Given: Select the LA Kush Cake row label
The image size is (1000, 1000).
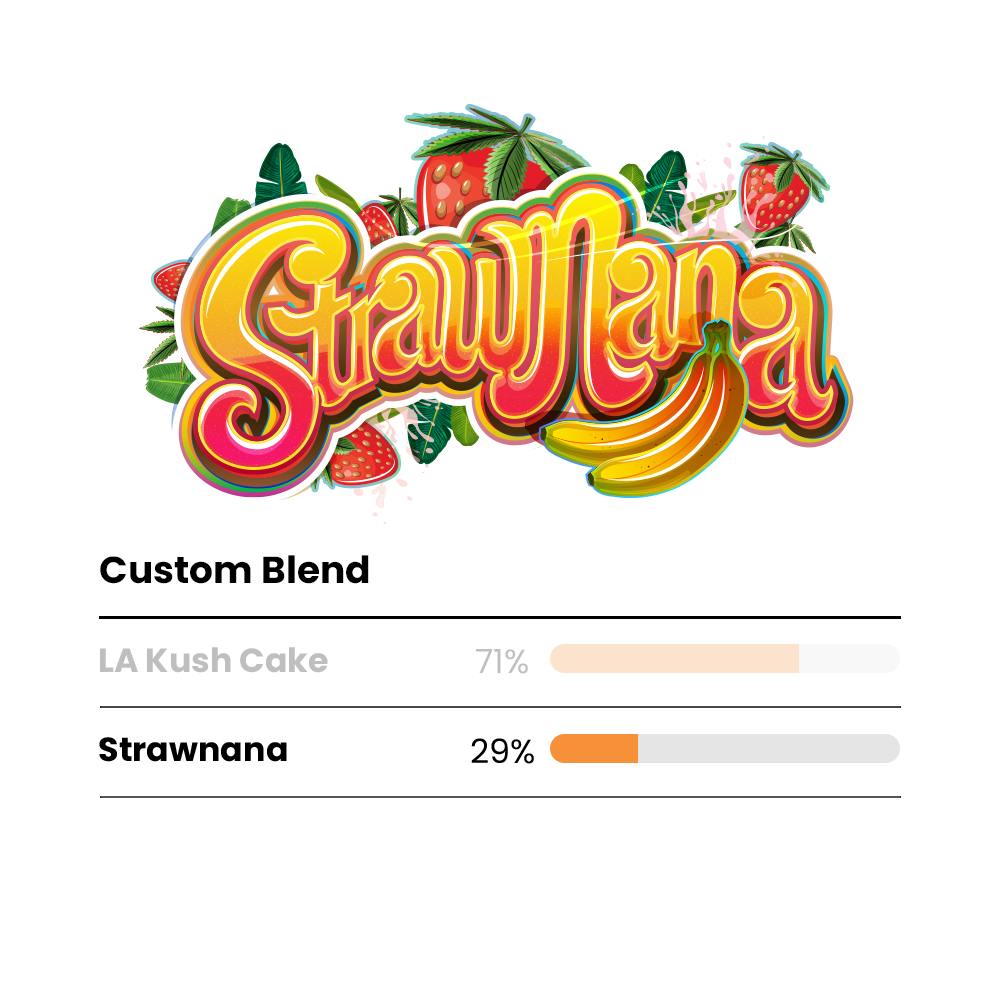Looking at the screenshot, I should point(213,661).
